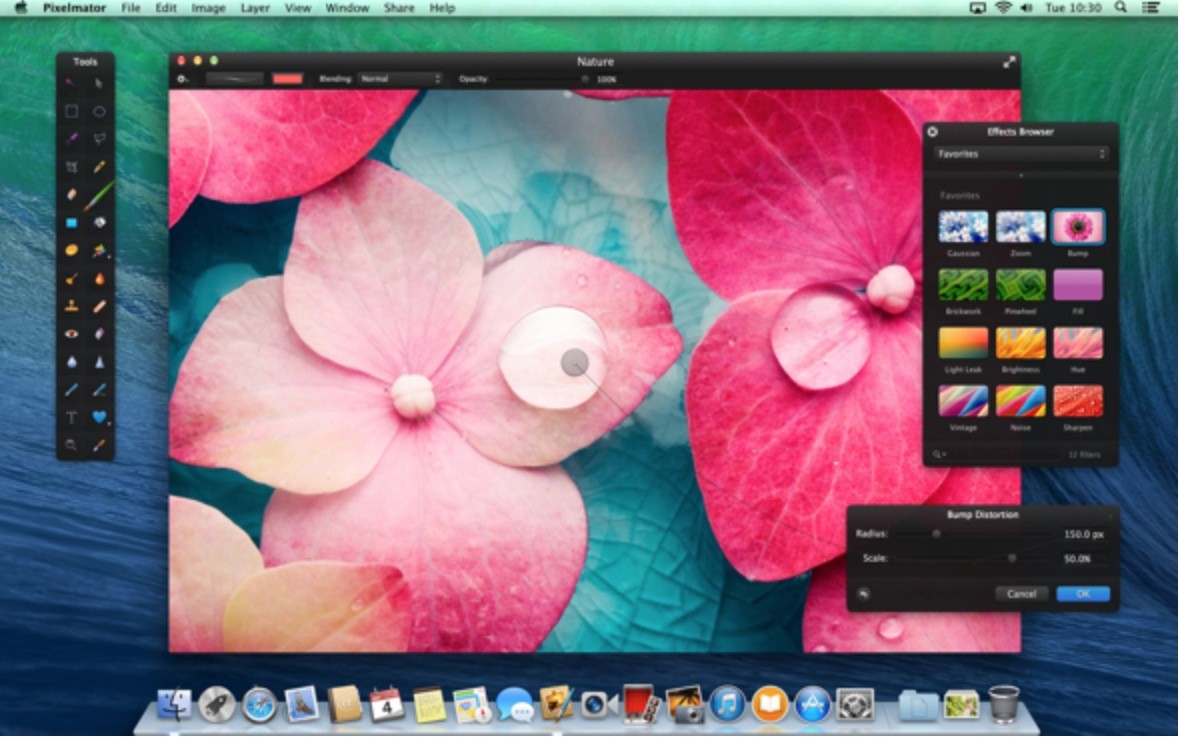Screen dimensions: 1180x740
Task: Select the Light Leak effect thumbnail
Action: click(x=963, y=343)
